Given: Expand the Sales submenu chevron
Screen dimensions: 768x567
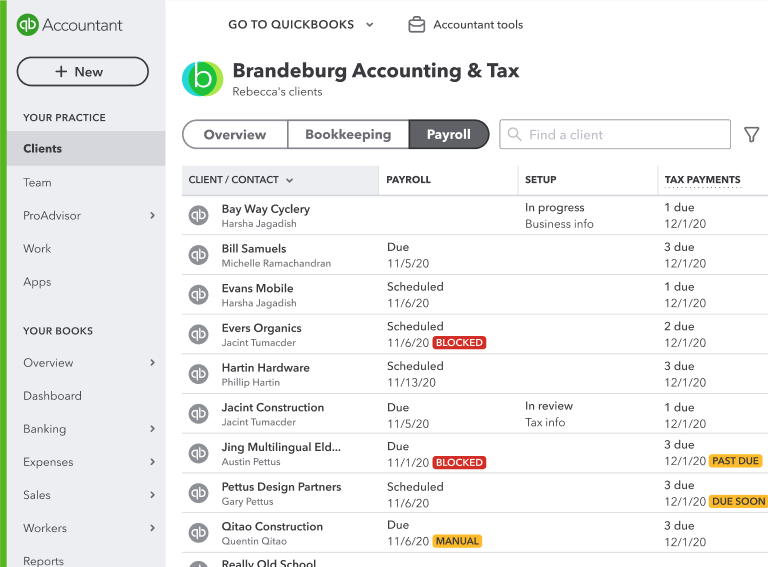Looking at the screenshot, I should (x=152, y=495).
